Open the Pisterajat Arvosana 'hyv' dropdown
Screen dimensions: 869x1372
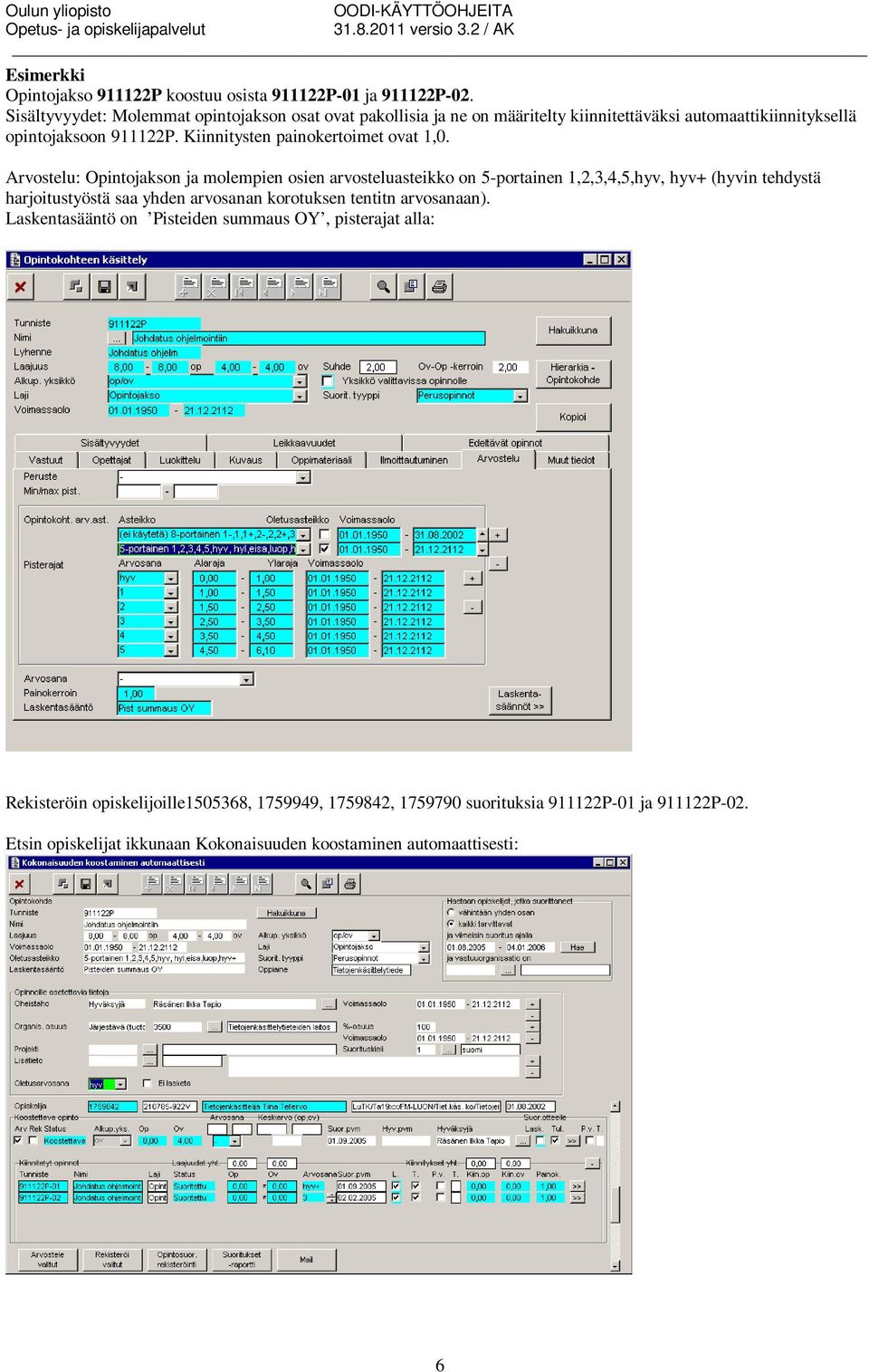(171, 578)
